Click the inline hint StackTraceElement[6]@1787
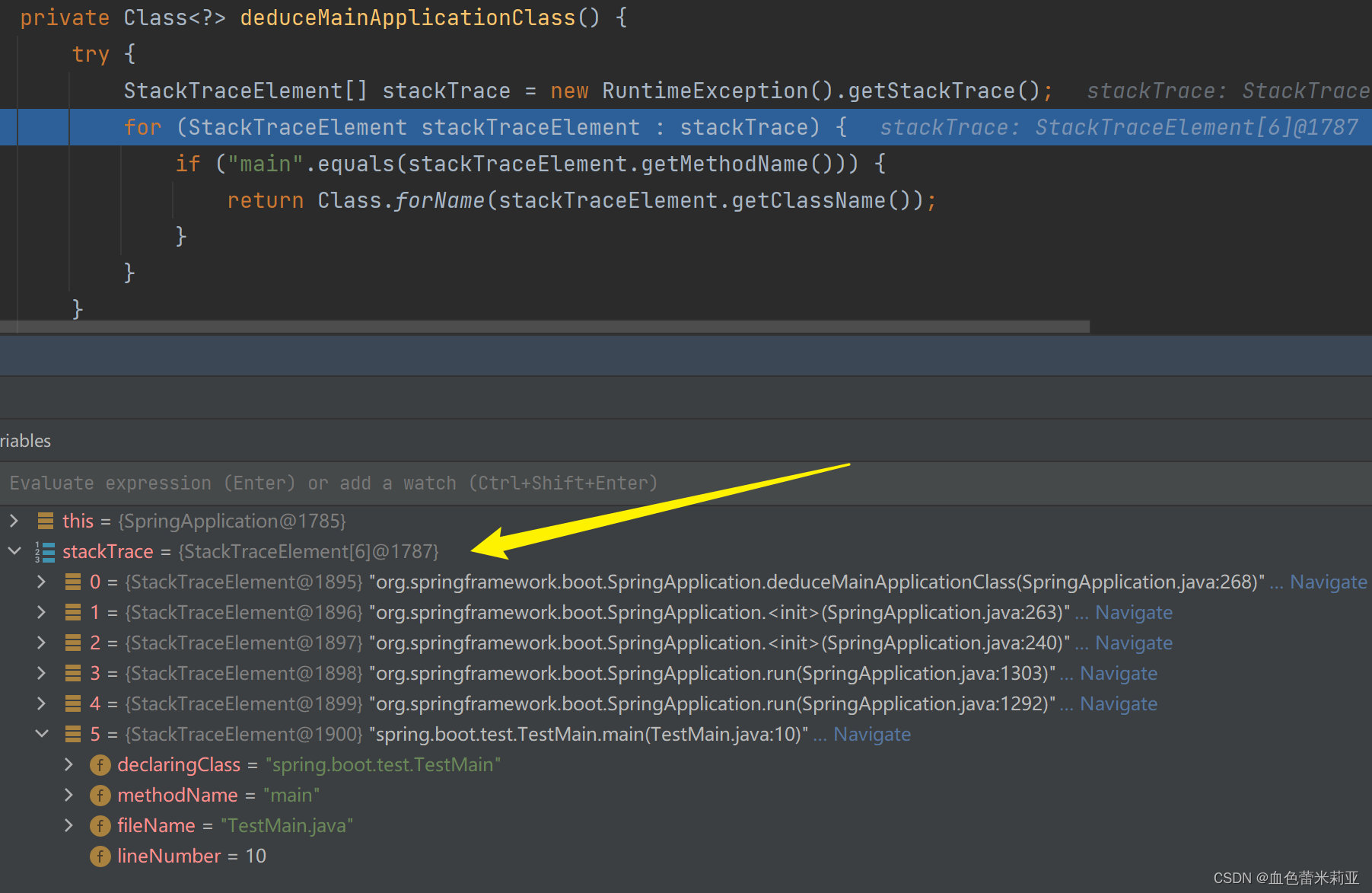The image size is (1372, 893). tap(1196, 127)
